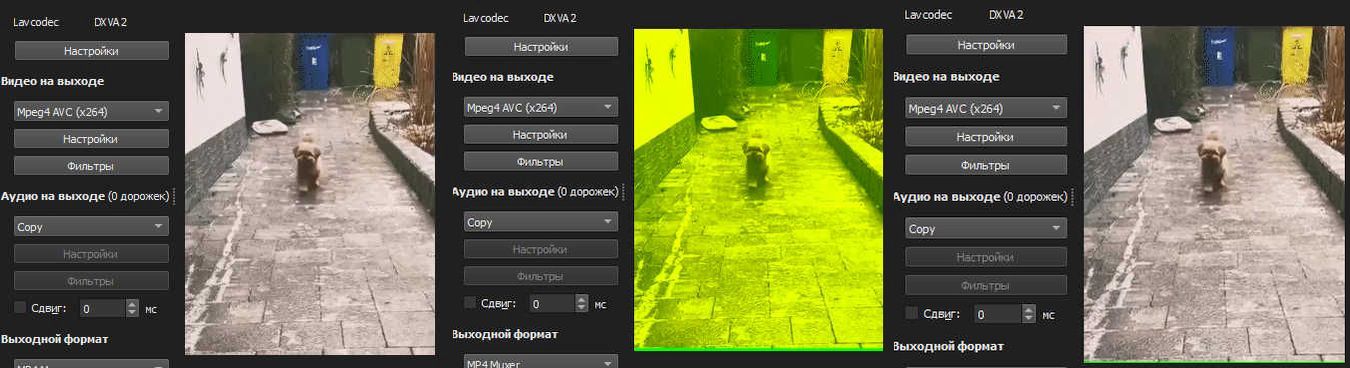Click the Сдвиг stepper arrows in the rightmost panel
The height and width of the screenshot is (368, 1350).
click(1029, 314)
